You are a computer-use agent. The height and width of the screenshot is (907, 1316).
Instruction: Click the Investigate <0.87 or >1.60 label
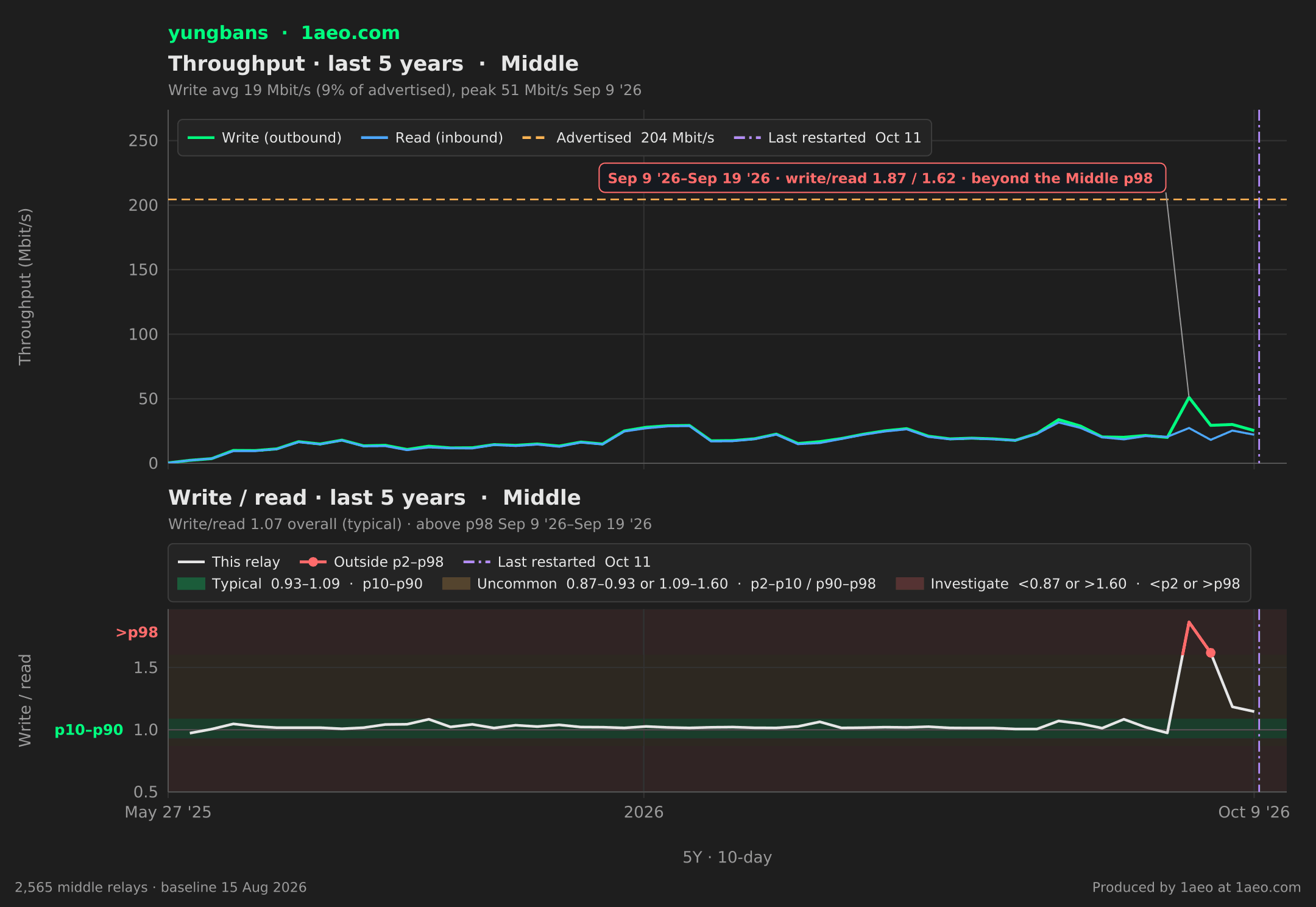[1085, 584]
